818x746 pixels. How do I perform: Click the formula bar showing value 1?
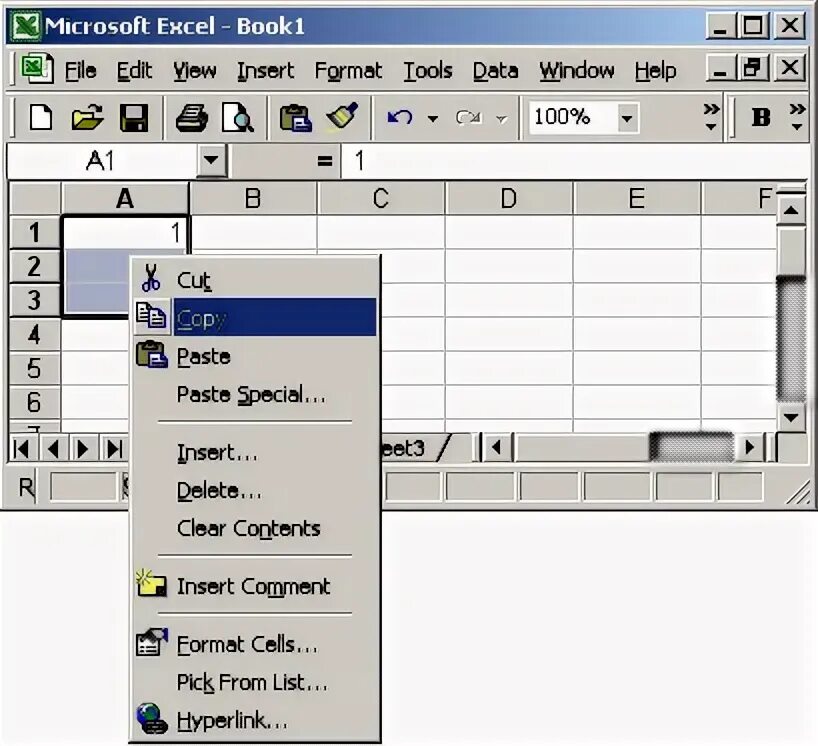point(574,161)
